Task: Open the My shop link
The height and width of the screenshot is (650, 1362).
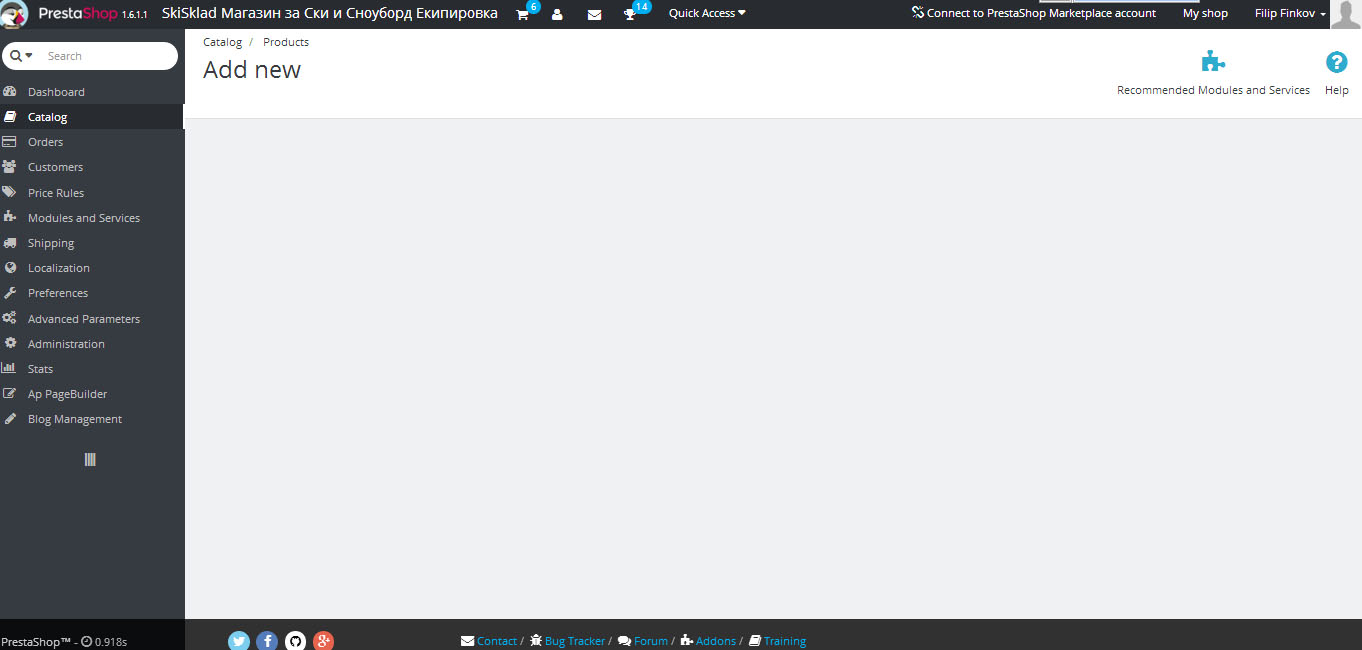Action: tap(1205, 13)
